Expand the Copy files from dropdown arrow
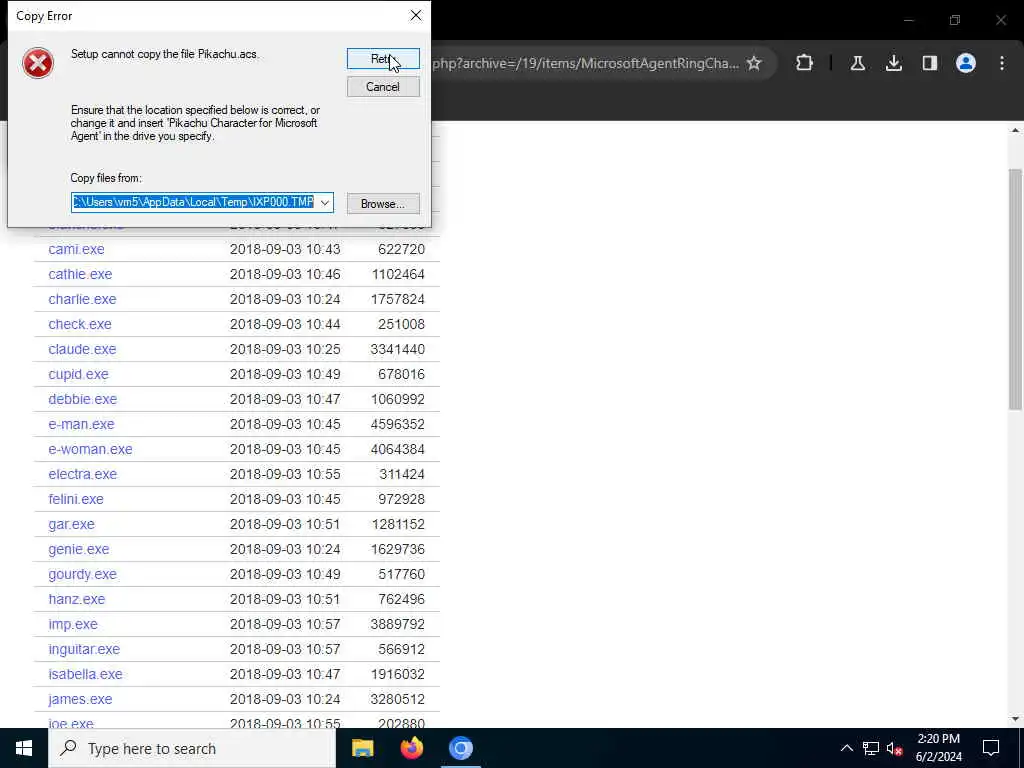 [x=325, y=202]
